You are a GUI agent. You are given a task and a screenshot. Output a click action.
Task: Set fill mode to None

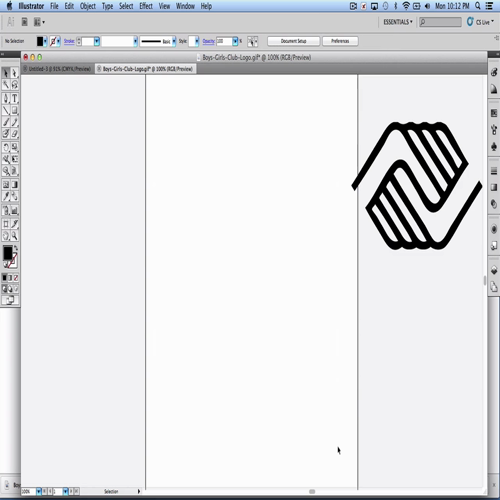coord(16,277)
